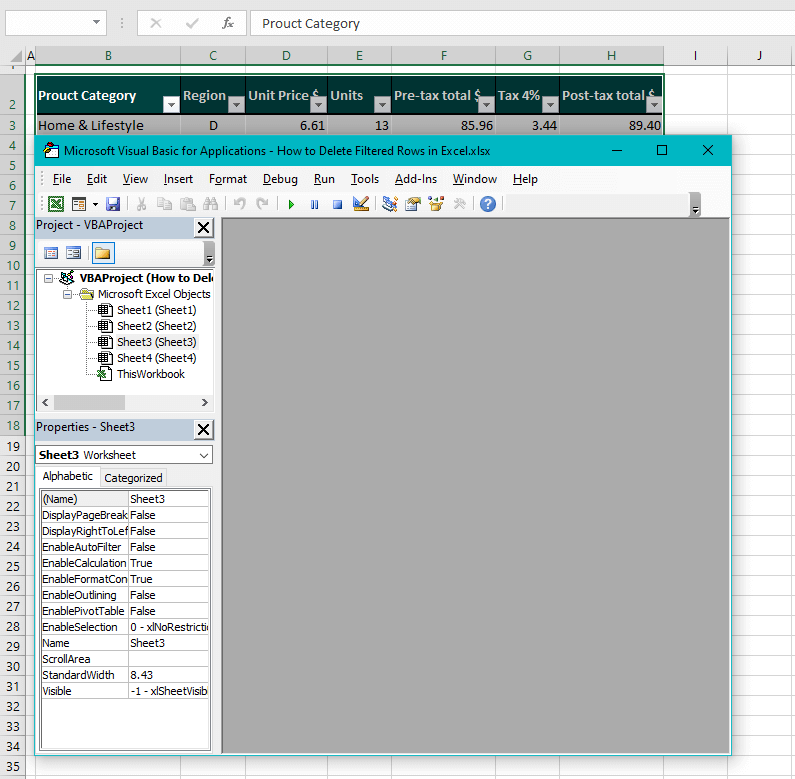Open Tax 4% filter dropdown in Excel
The image size is (795, 779).
click(x=550, y=105)
